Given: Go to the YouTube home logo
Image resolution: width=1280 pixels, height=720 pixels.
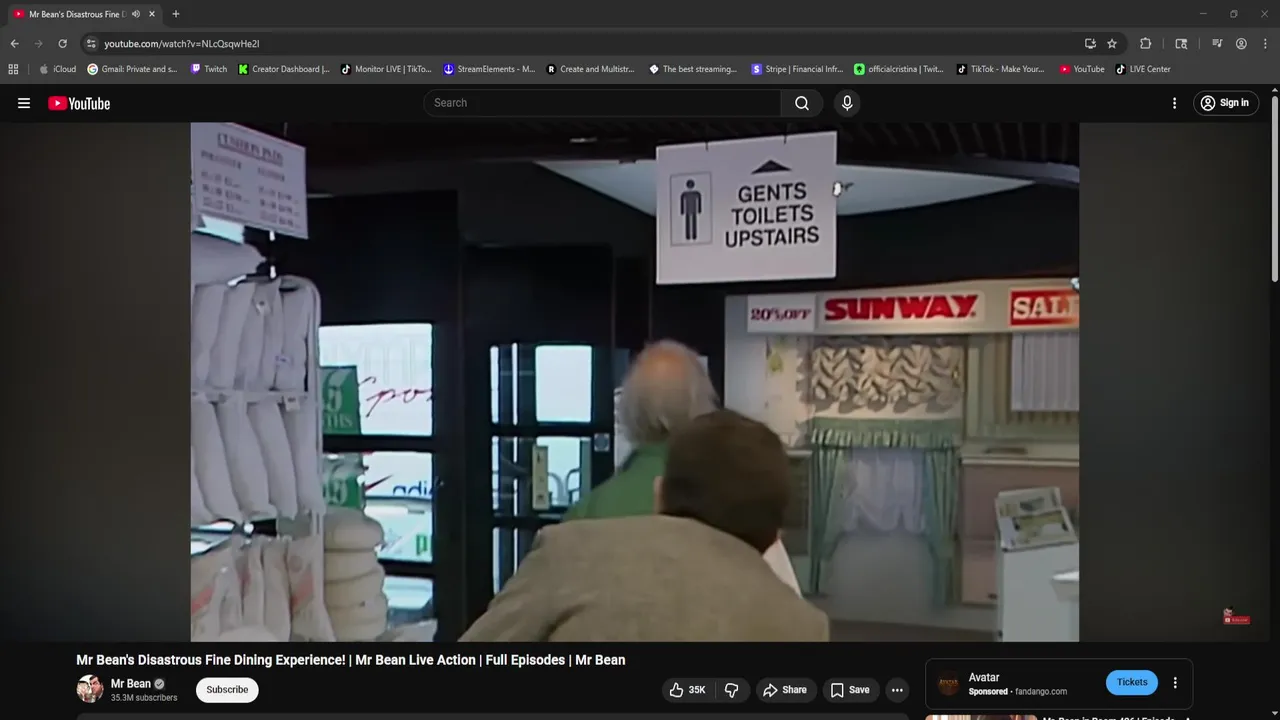Looking at the screenshot, I should point(79,103).
